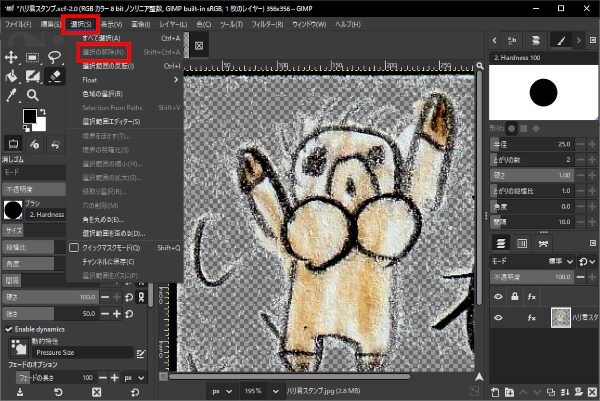Delete tool preset X icon at bottom
The width and height of the screenshot is (600, 401).
96,392
